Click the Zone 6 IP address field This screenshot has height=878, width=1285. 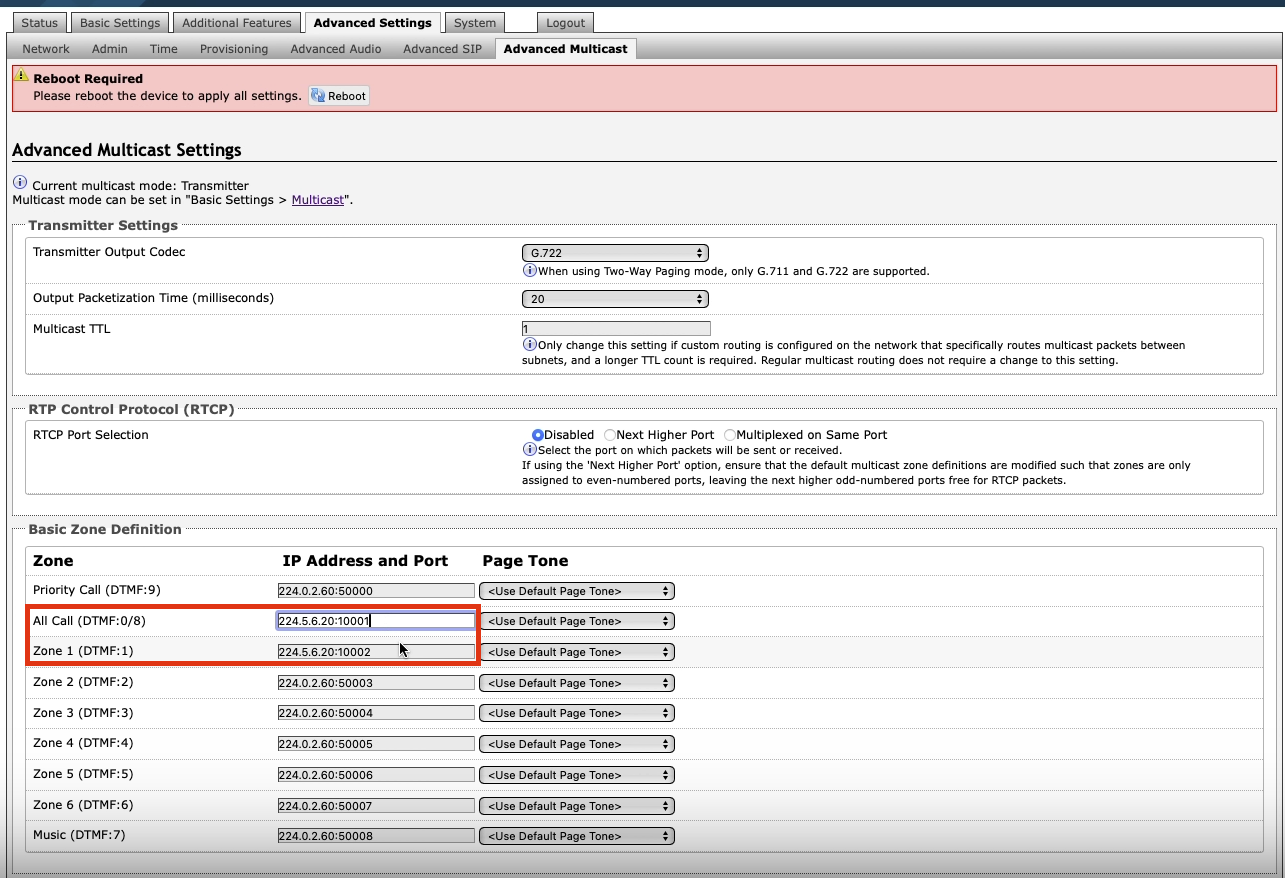(x=376, y=806)
